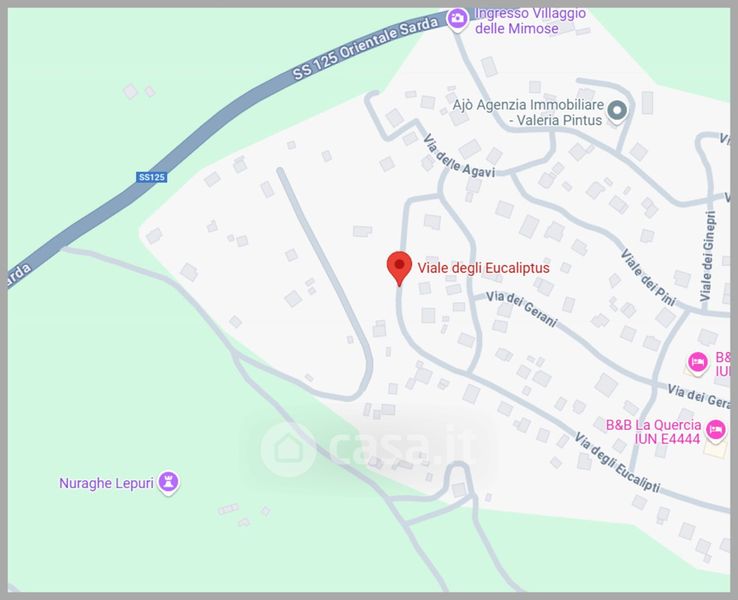This screenshot has width=738, height=600.
Task: Select the Ajò Agenzia Immobiliare Valeria Pintus text
Action: click(x=528, y=112)
